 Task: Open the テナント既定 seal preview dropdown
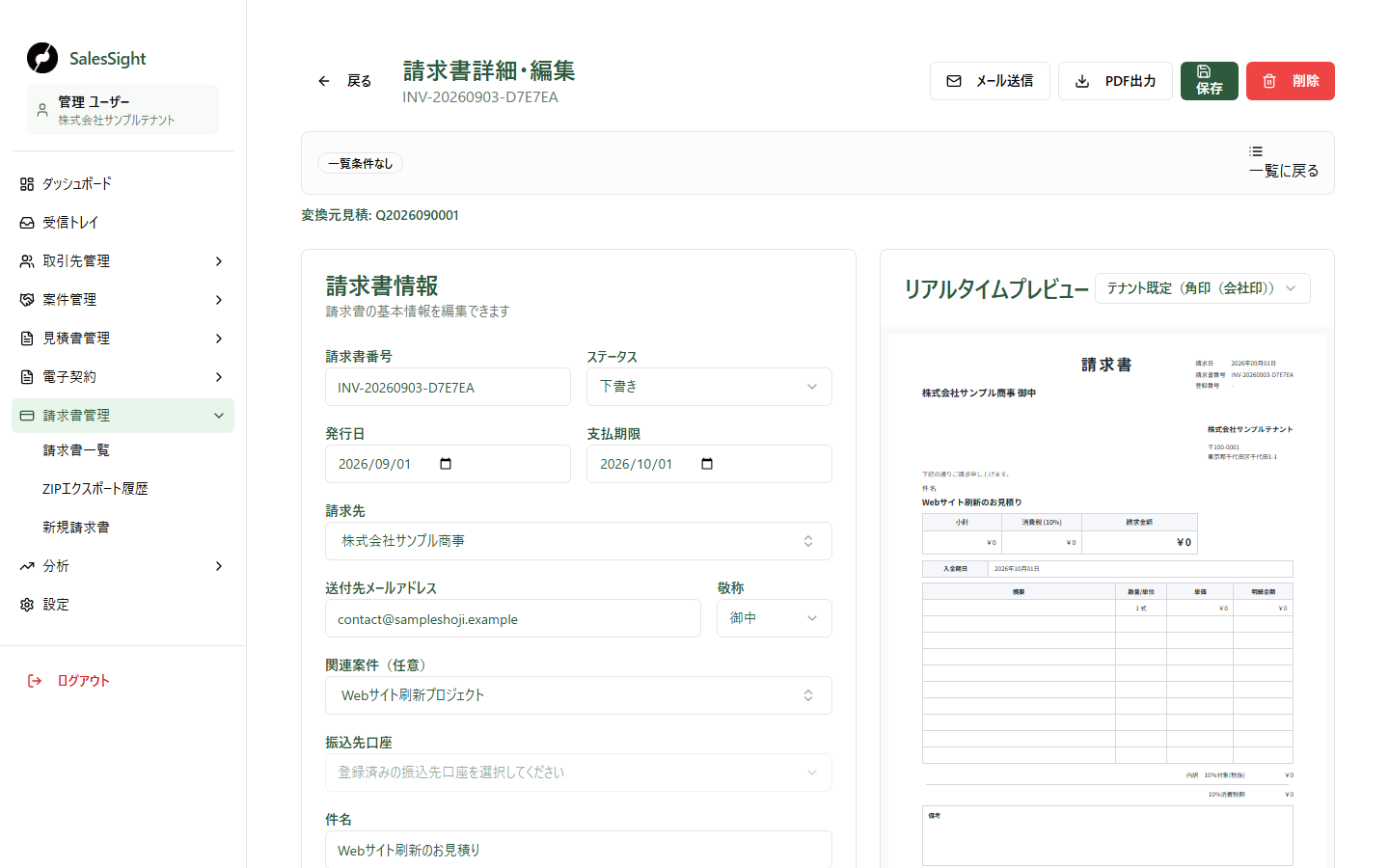pyautogui.click(x=1203, y=288)
